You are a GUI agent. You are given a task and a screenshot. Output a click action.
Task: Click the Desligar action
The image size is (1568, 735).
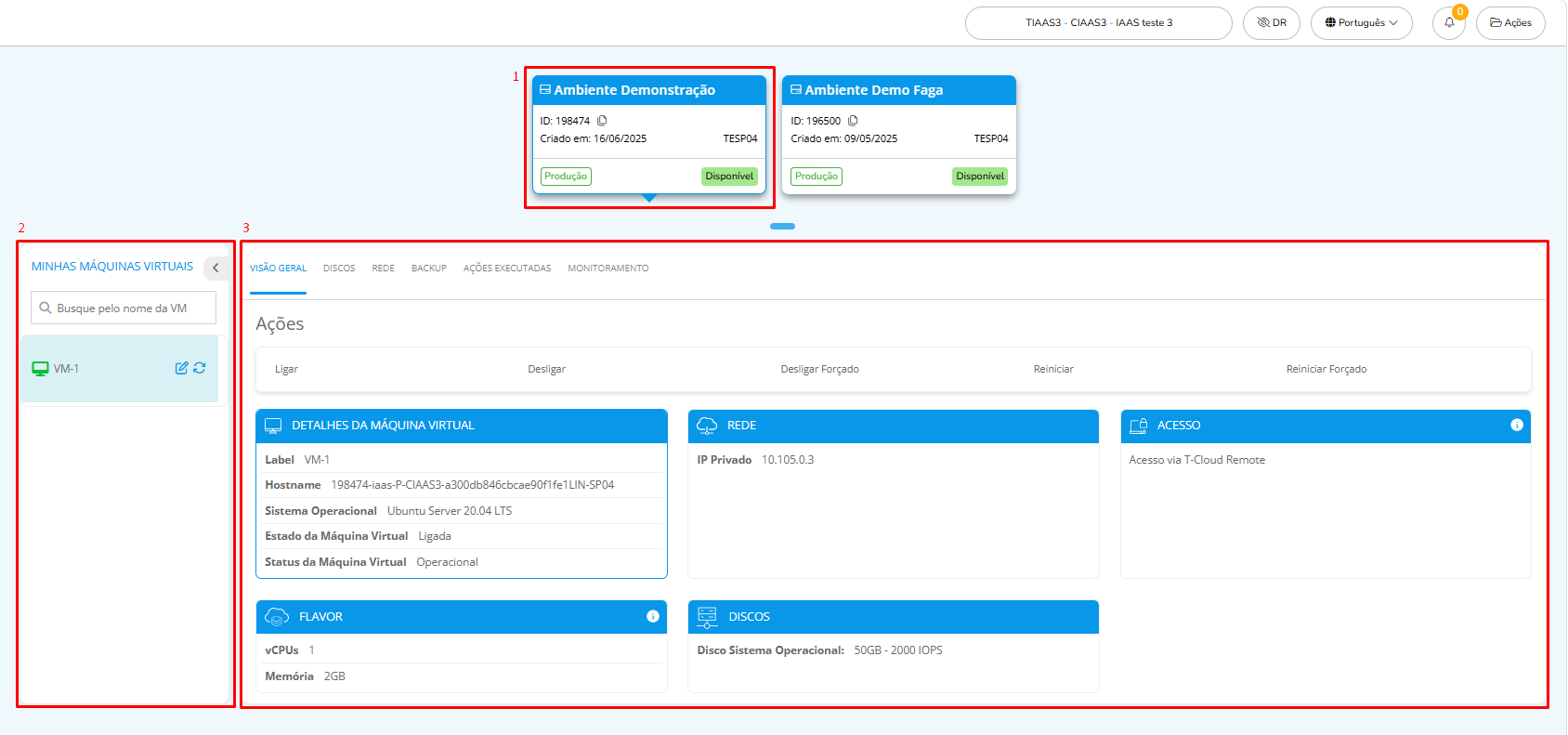(x=546, y=369)
